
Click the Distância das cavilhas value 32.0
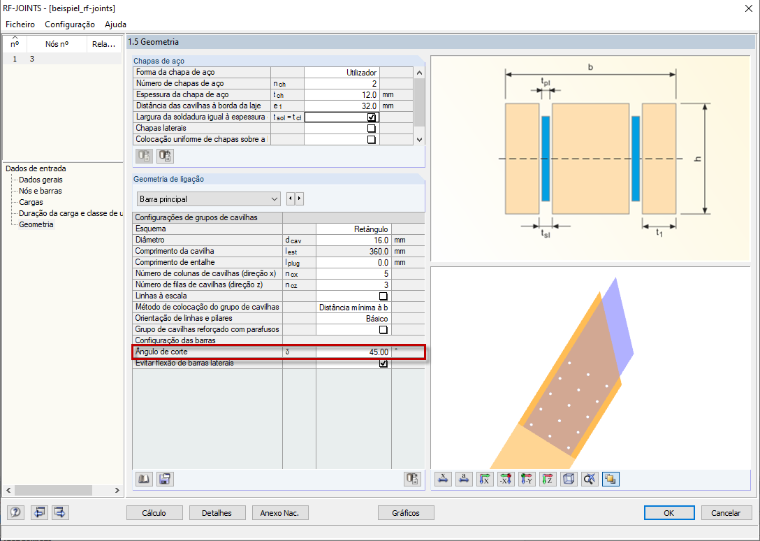coord(342,106)
